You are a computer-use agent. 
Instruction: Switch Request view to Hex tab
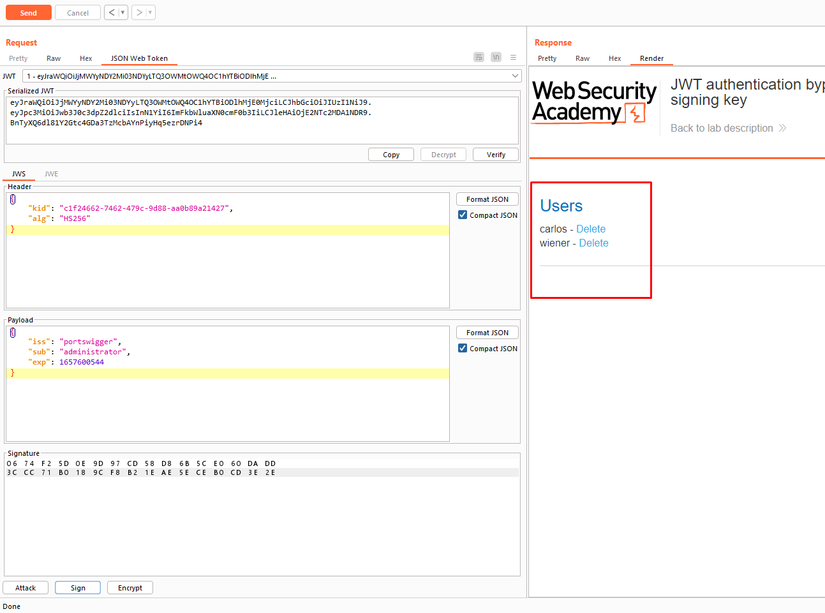86,58
